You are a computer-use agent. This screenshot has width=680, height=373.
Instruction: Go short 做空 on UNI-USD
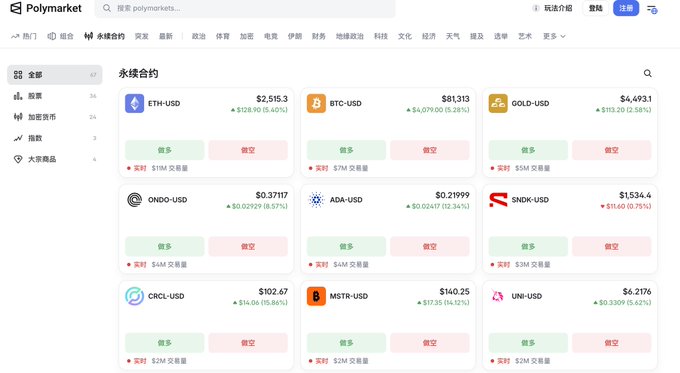coord(611,343)
